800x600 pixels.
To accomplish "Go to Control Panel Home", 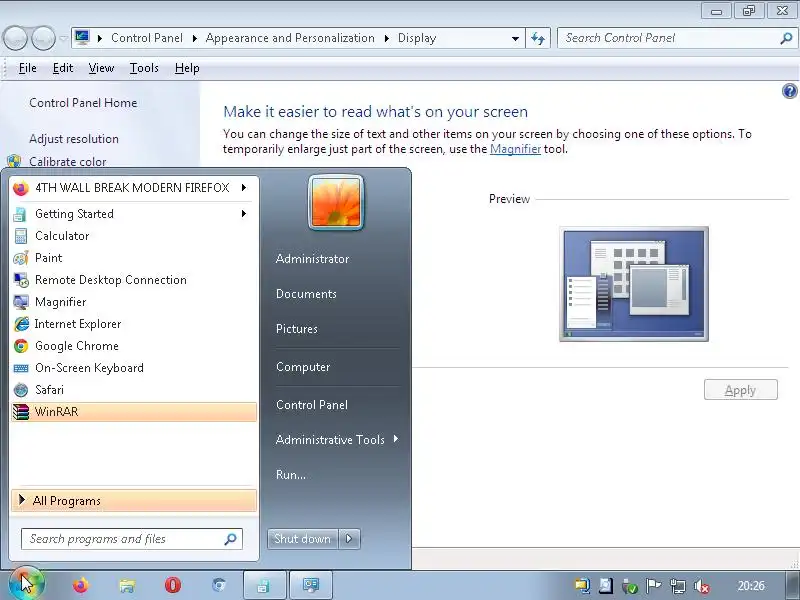I will point(83,103).
